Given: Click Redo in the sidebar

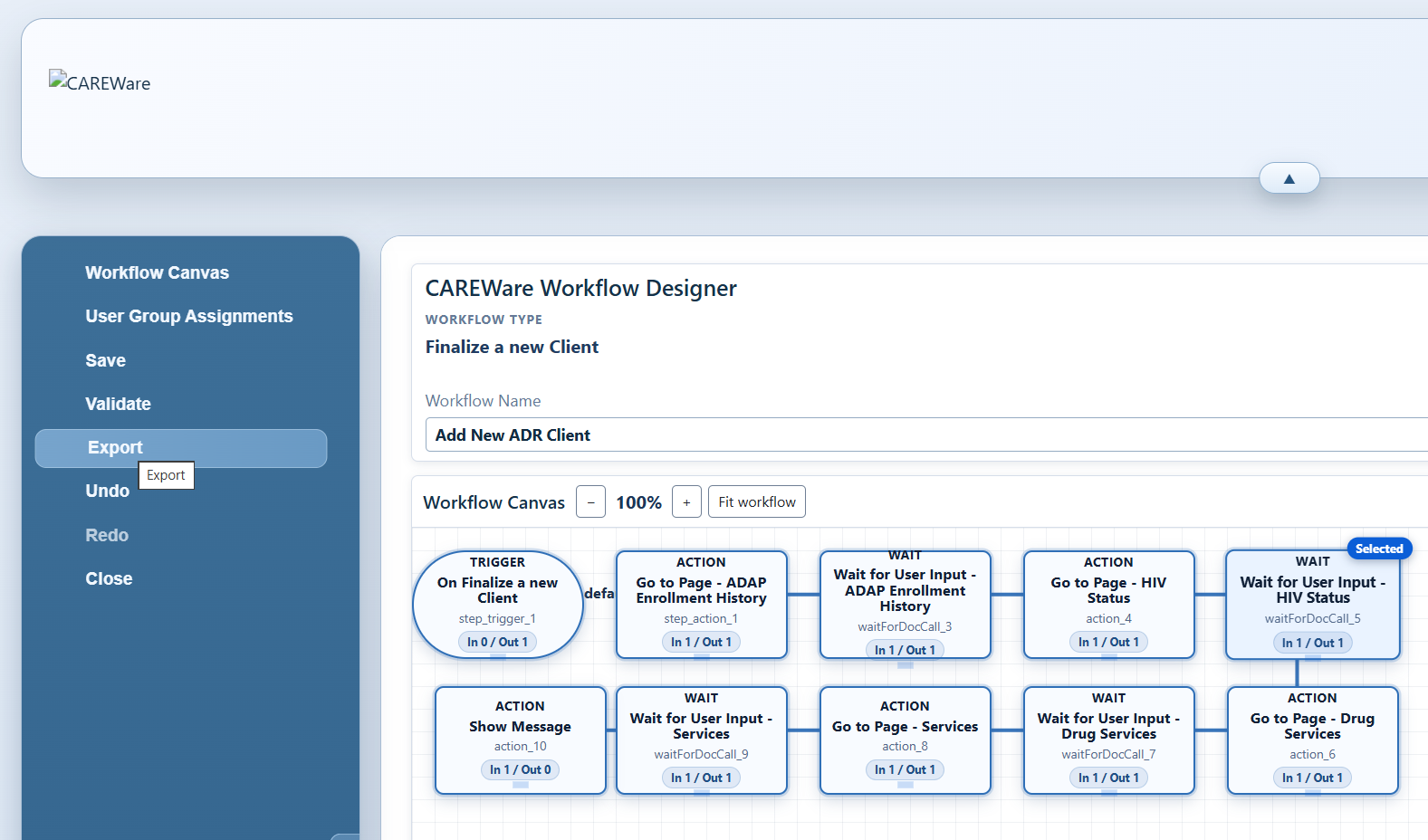Looking at the screenshot, I should point(107,535).
